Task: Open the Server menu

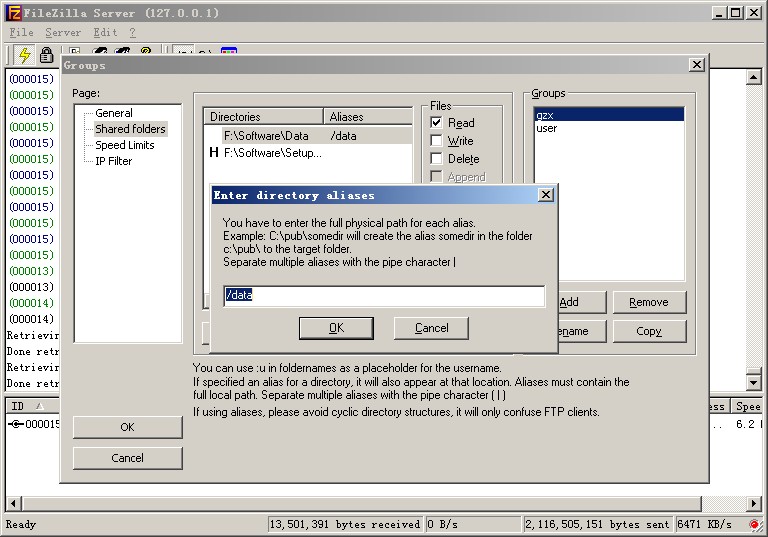Action: [63, 32]
